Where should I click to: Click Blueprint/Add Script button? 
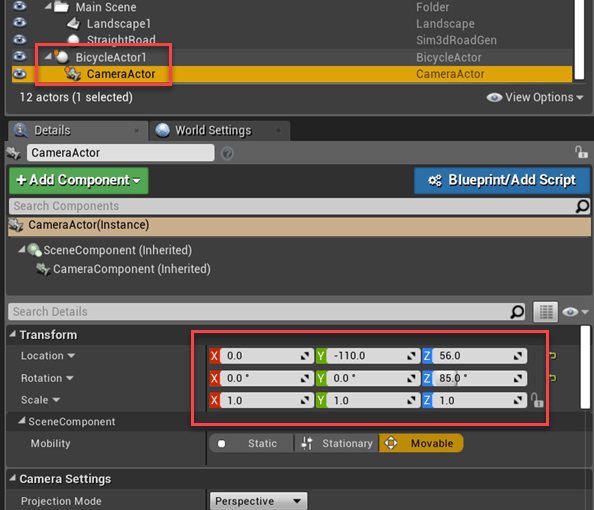coord(502,180)
